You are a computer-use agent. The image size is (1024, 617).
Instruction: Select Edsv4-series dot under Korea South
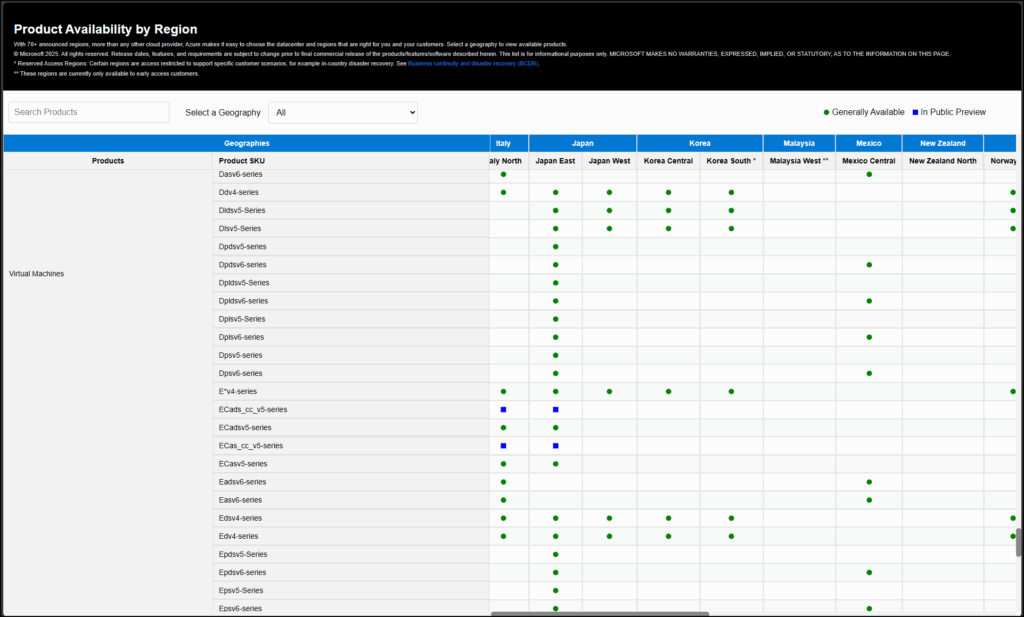tap(731, 518)
